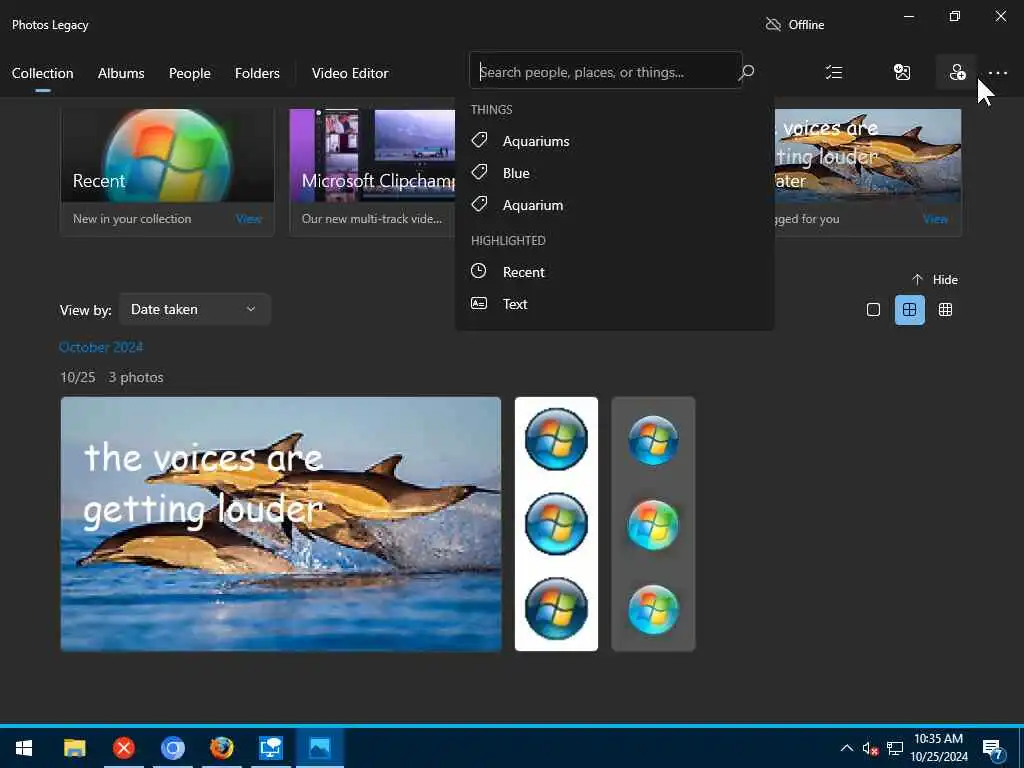Switch to single large view layout
This screenshot has height=768, width=1024.
(873, 310)
